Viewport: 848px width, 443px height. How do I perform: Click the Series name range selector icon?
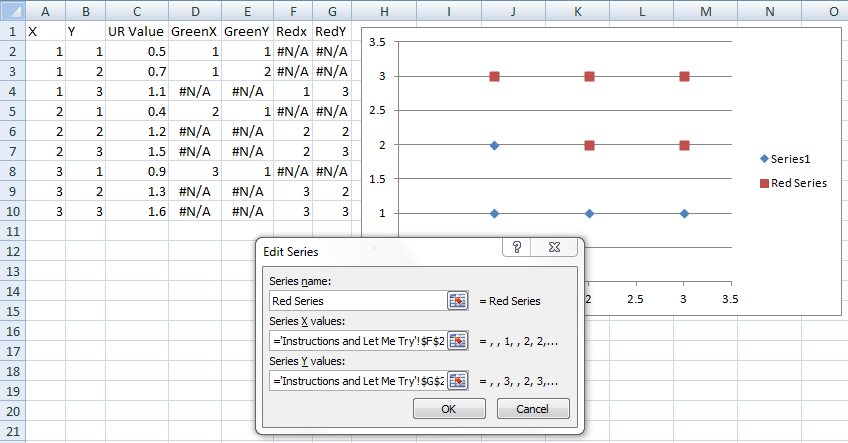pyautogui.click(x=458, y=301)
